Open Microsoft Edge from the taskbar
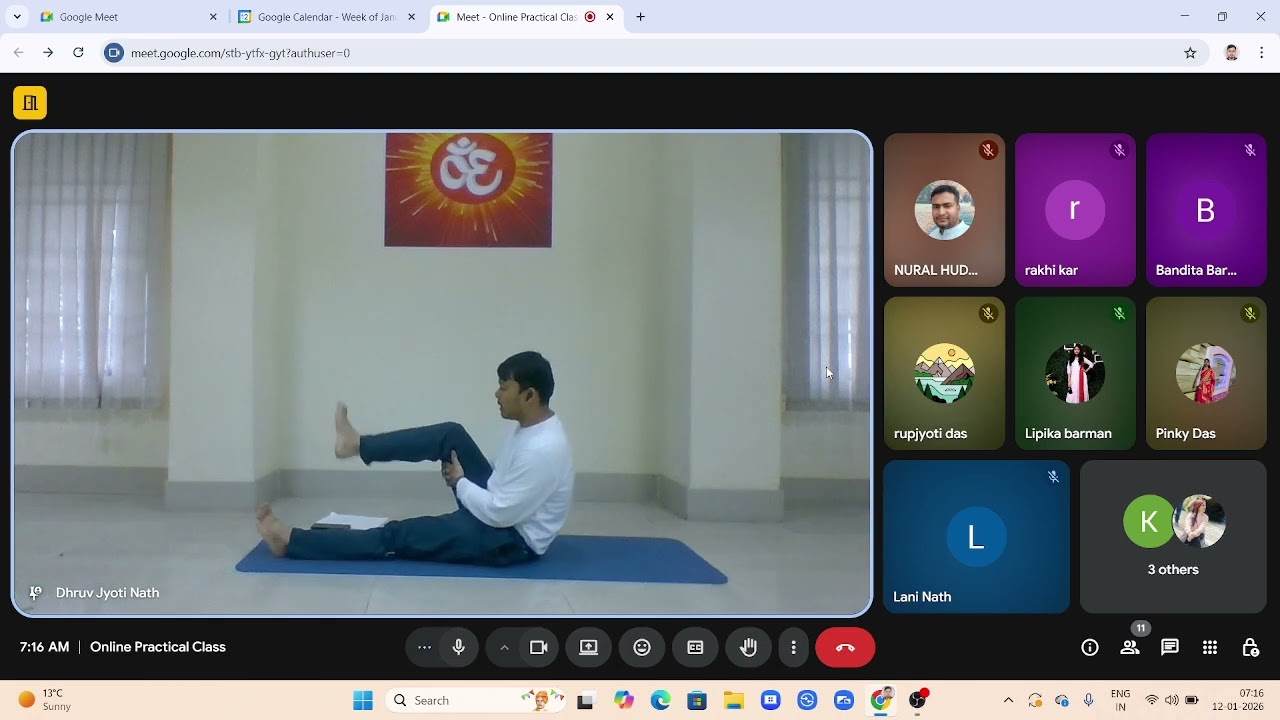The width and height of the screenshot is (1280, 720). 661,700
